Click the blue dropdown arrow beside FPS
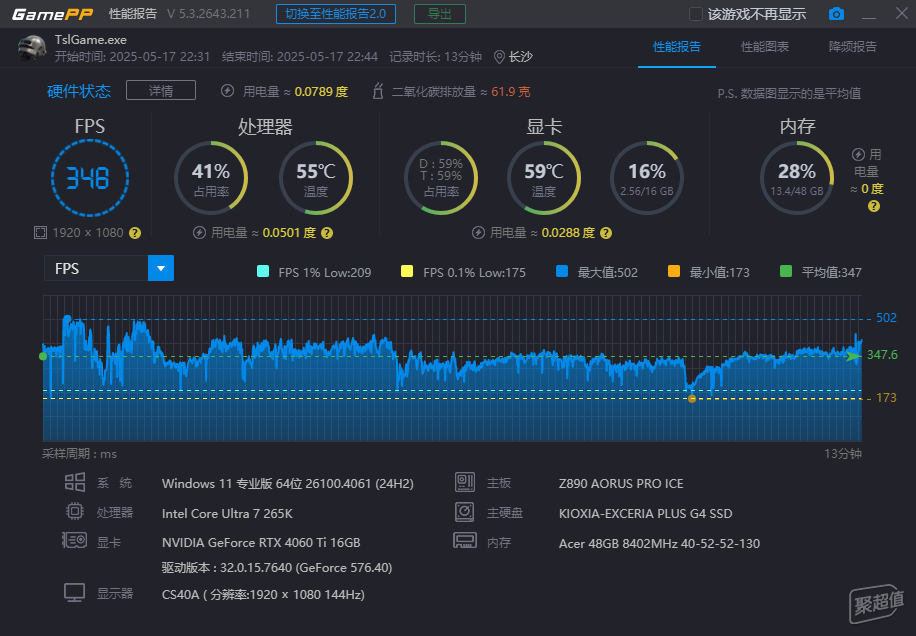 [161, 268]
